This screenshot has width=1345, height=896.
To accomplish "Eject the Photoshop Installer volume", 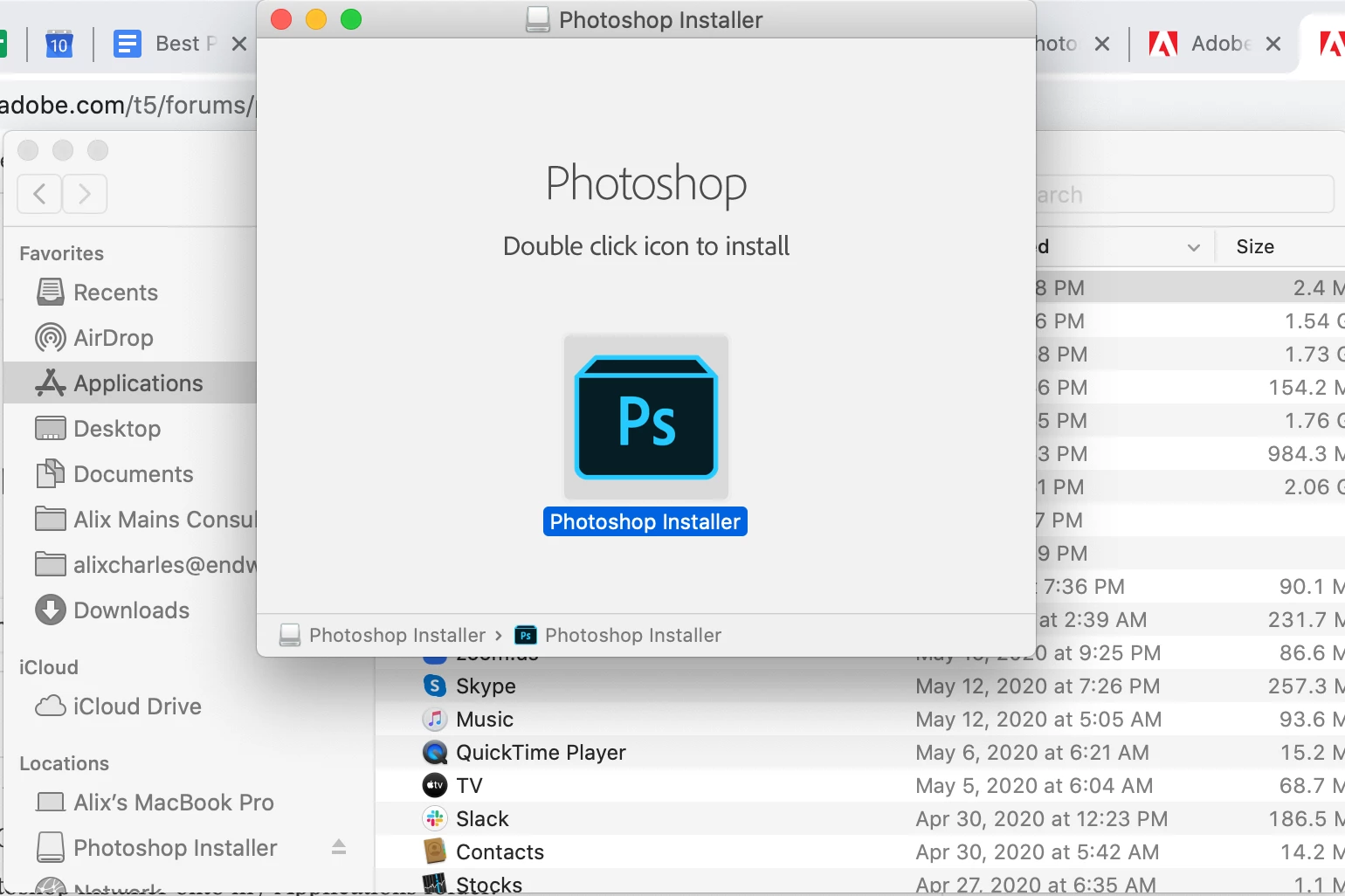I will (339, 847).
